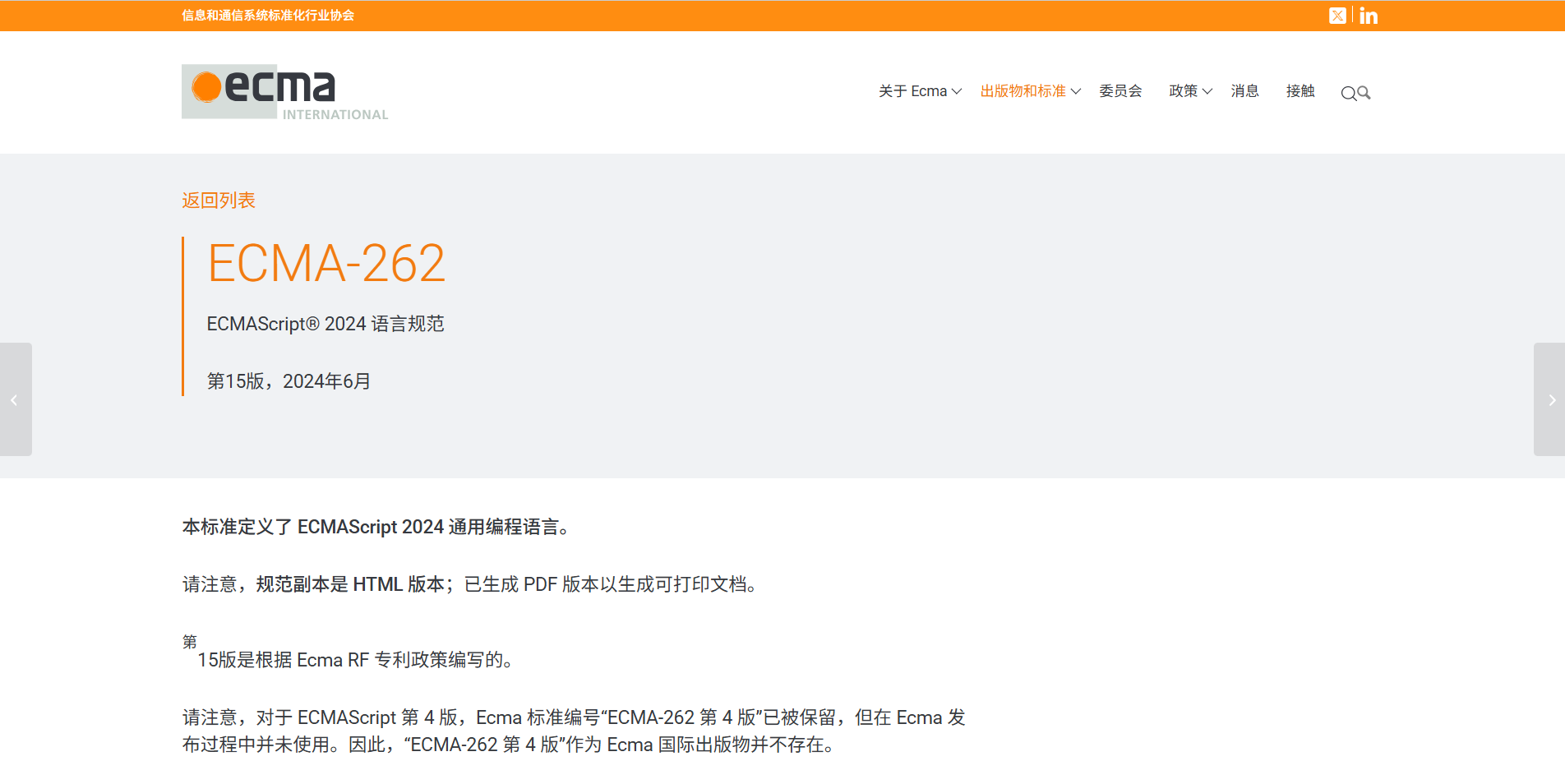Open the 消息 menu item

tap(1244, 91)
